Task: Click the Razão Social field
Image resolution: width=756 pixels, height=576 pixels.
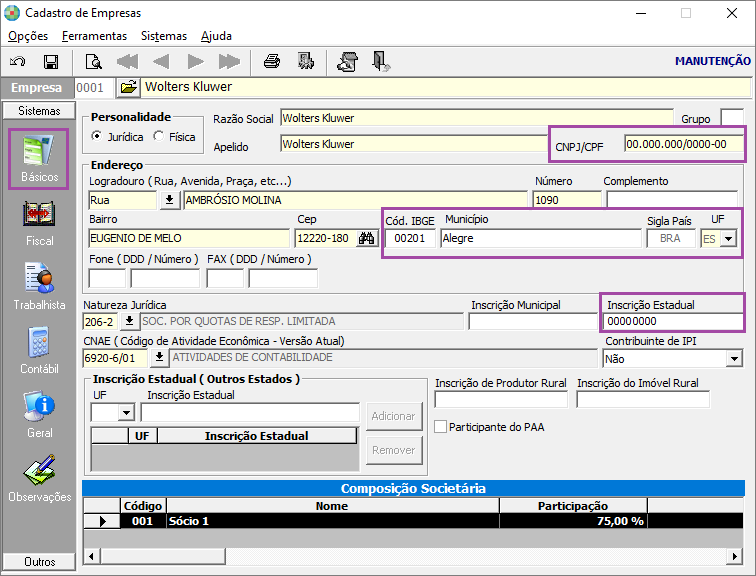Action: [x=476, y=118]
